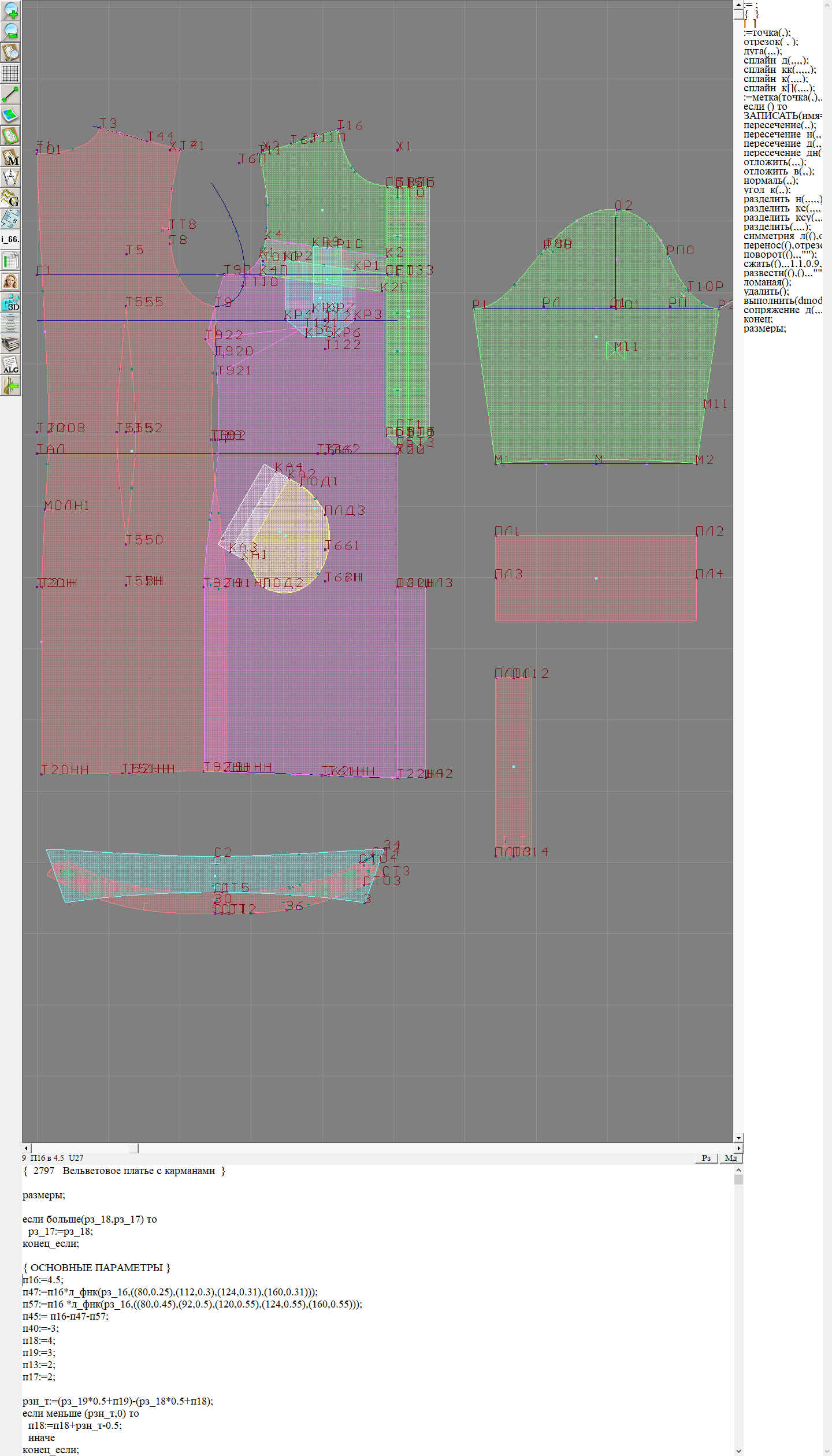
Task: Open the compass drafting tool icon
Action: coord(10,177)
